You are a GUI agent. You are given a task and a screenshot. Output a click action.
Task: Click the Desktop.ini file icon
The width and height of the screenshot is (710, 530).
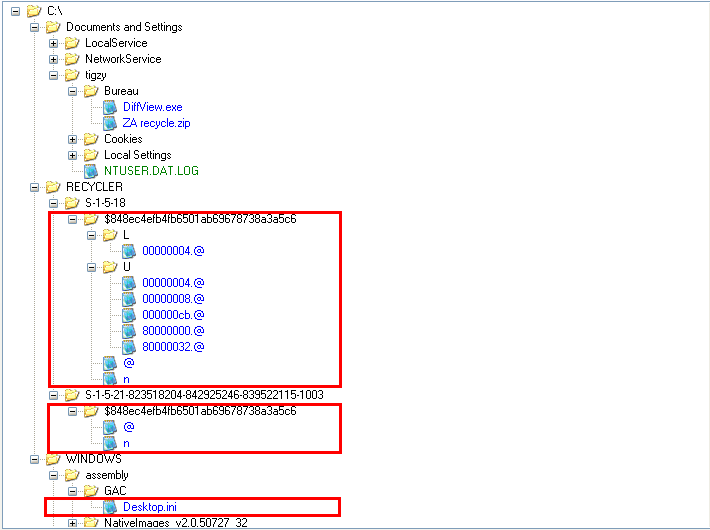[110, 507]
